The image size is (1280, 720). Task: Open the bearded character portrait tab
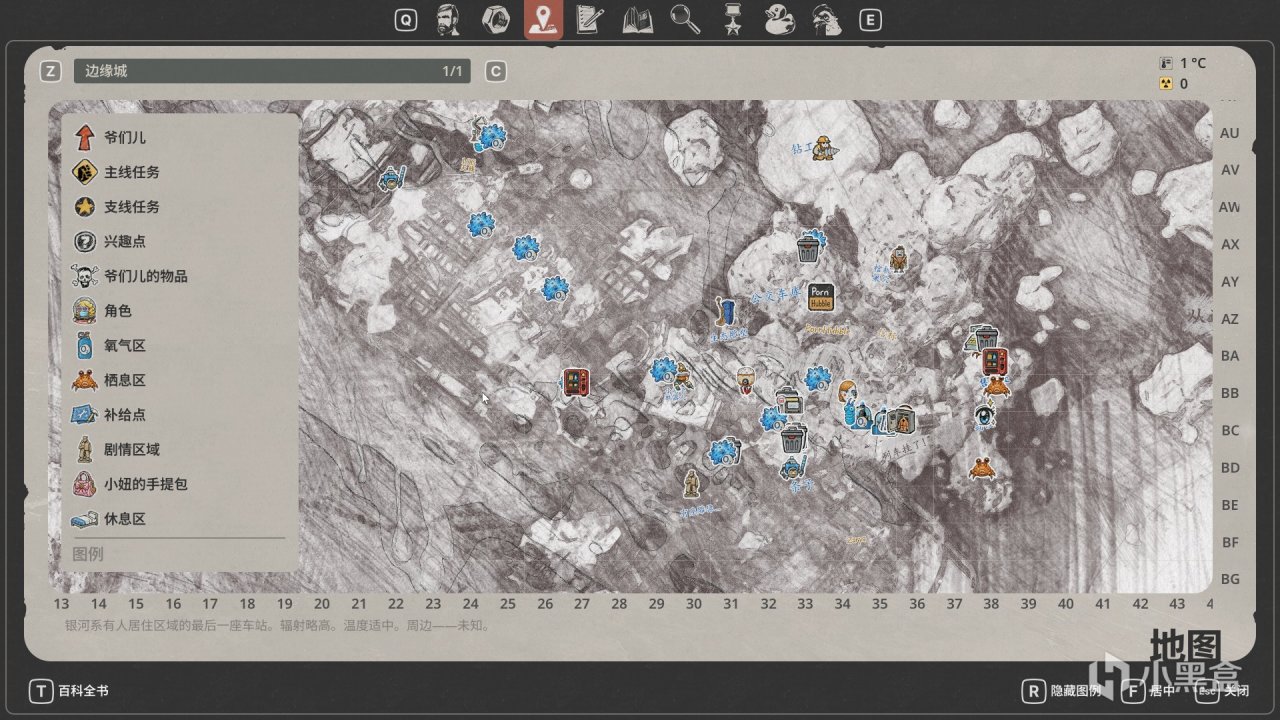tap(448, 19)
